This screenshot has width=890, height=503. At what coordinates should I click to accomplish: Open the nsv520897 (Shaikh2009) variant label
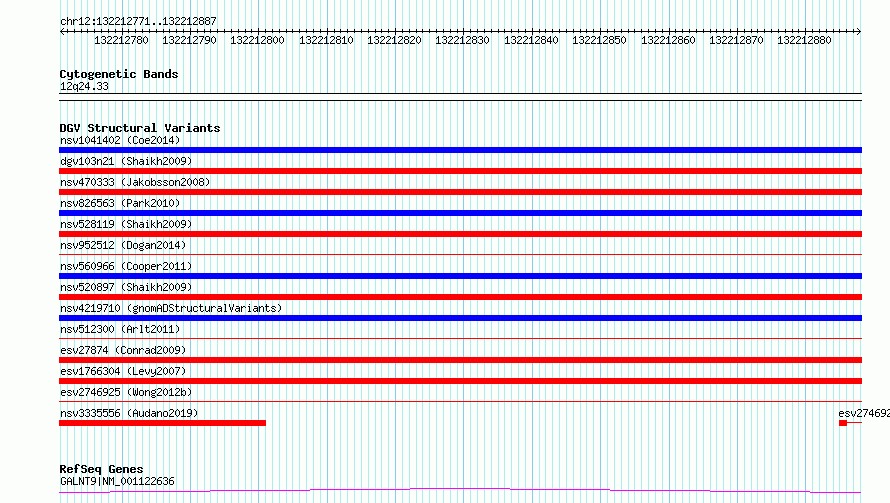(126, 287)
